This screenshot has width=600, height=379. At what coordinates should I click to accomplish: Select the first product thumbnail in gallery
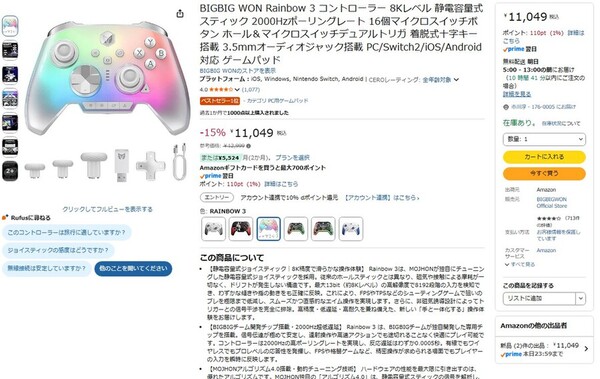pyautogui.click(x=10, y=26)
